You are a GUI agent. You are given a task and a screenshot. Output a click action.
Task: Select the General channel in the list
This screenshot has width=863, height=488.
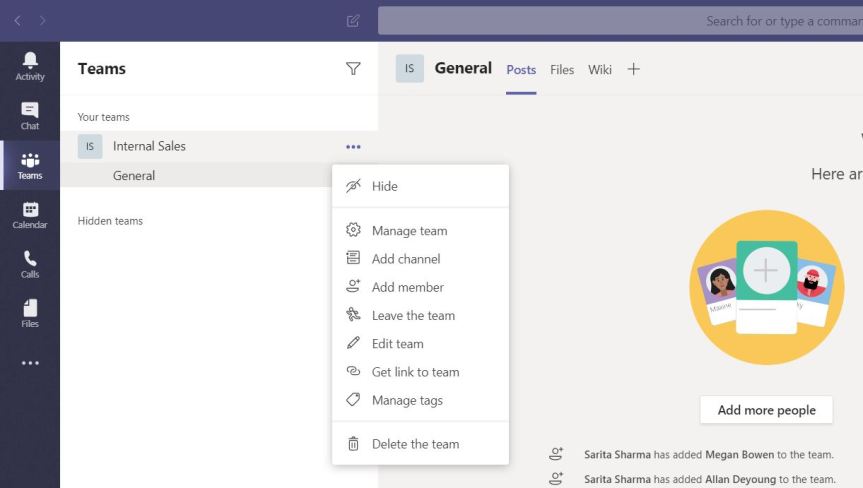coord(134,176)
